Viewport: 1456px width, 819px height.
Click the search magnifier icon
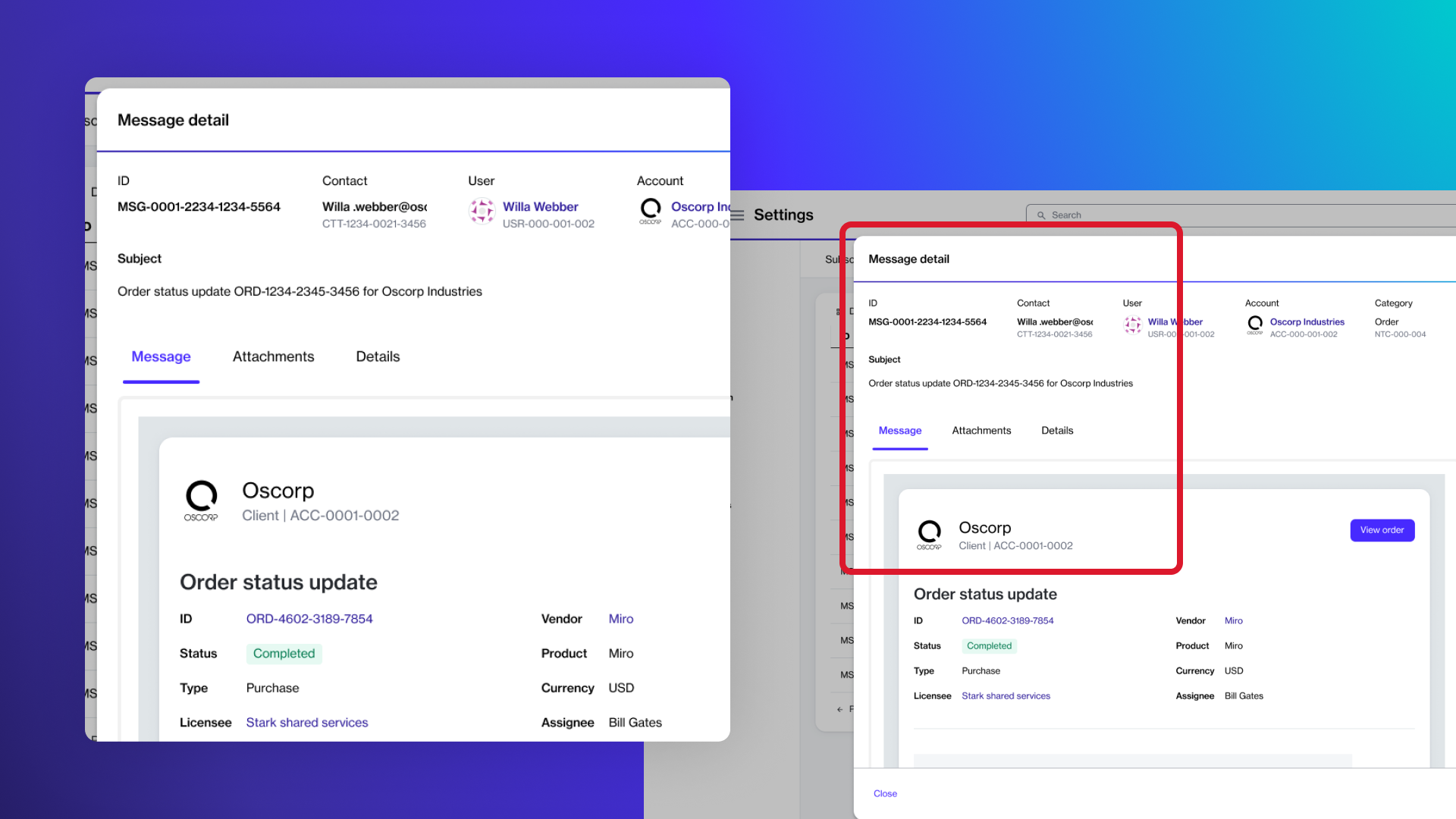coord(1041,215)
